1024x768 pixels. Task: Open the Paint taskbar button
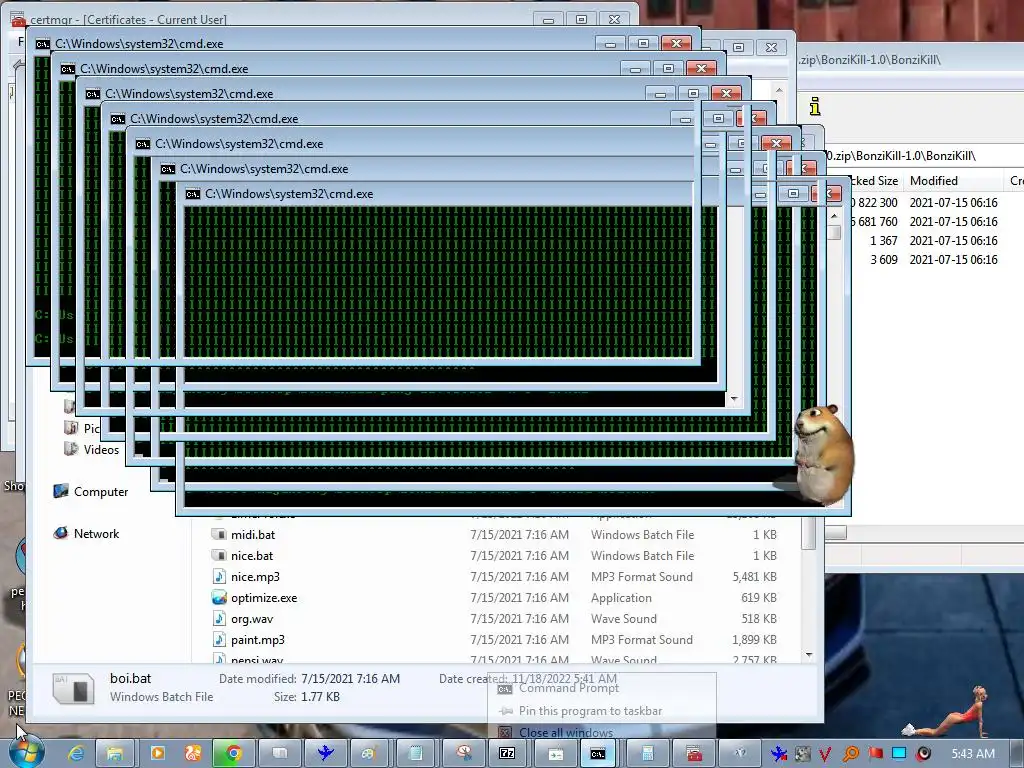369,753
